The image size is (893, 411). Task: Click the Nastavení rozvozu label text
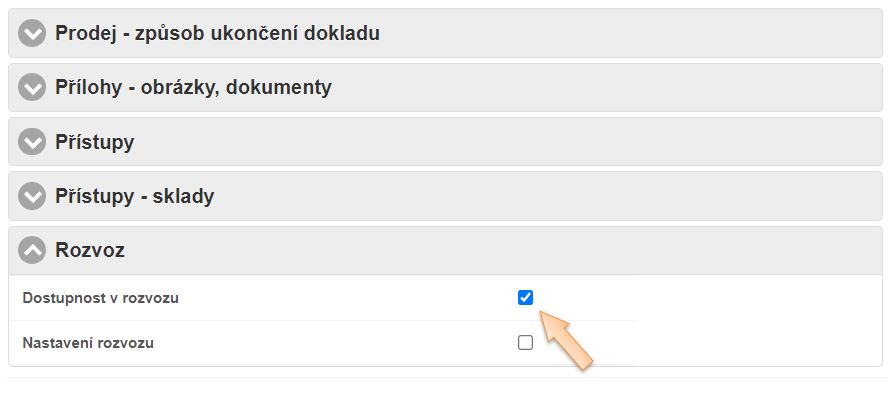88,344
